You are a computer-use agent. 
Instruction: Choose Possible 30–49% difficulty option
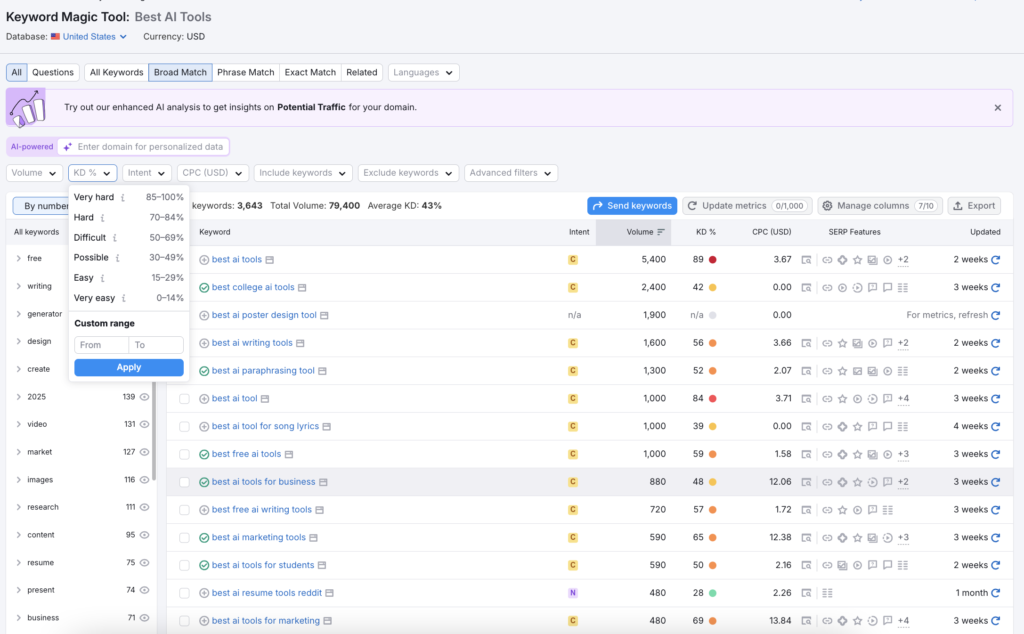point(129,258)
